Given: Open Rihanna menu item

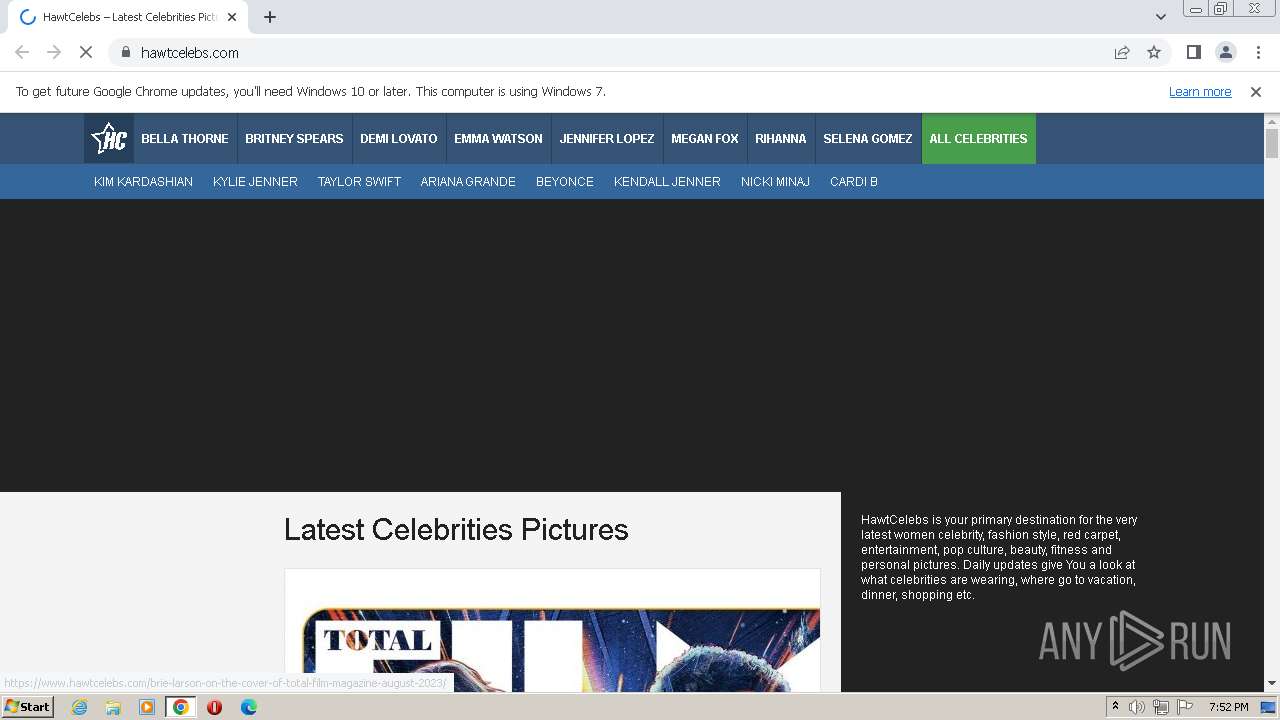Looking at the screenshot, I should coord(781,139).
